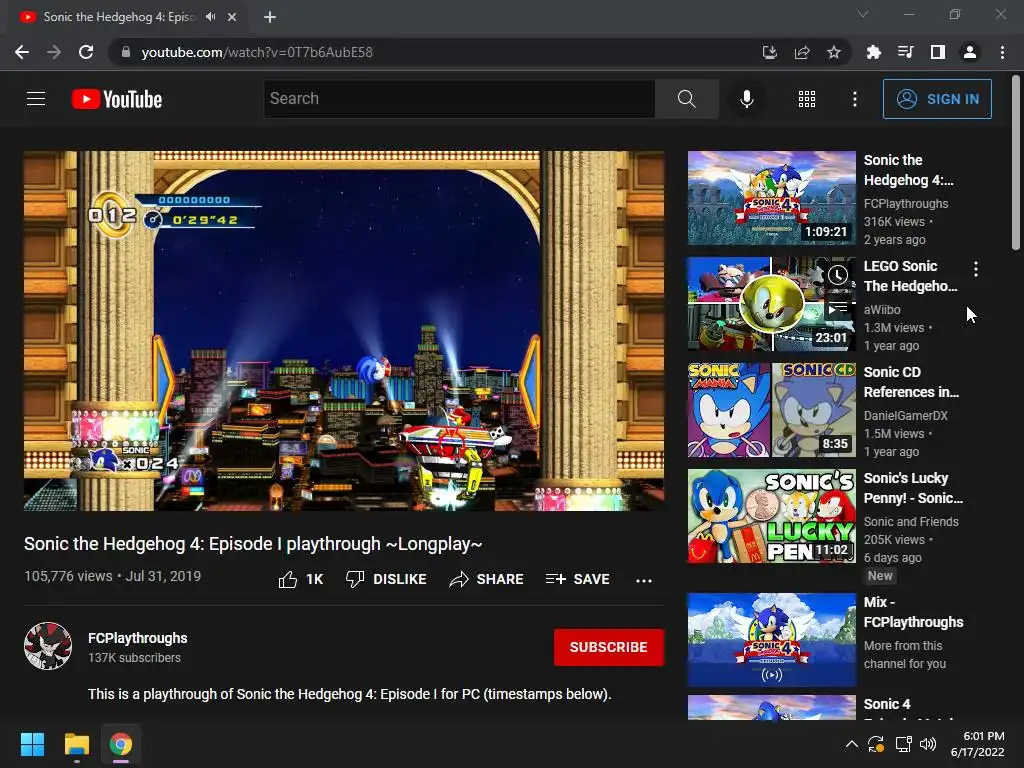Share the video via SHARE button
Viewport: 1024px width, 768px height.
pos(487,579)
